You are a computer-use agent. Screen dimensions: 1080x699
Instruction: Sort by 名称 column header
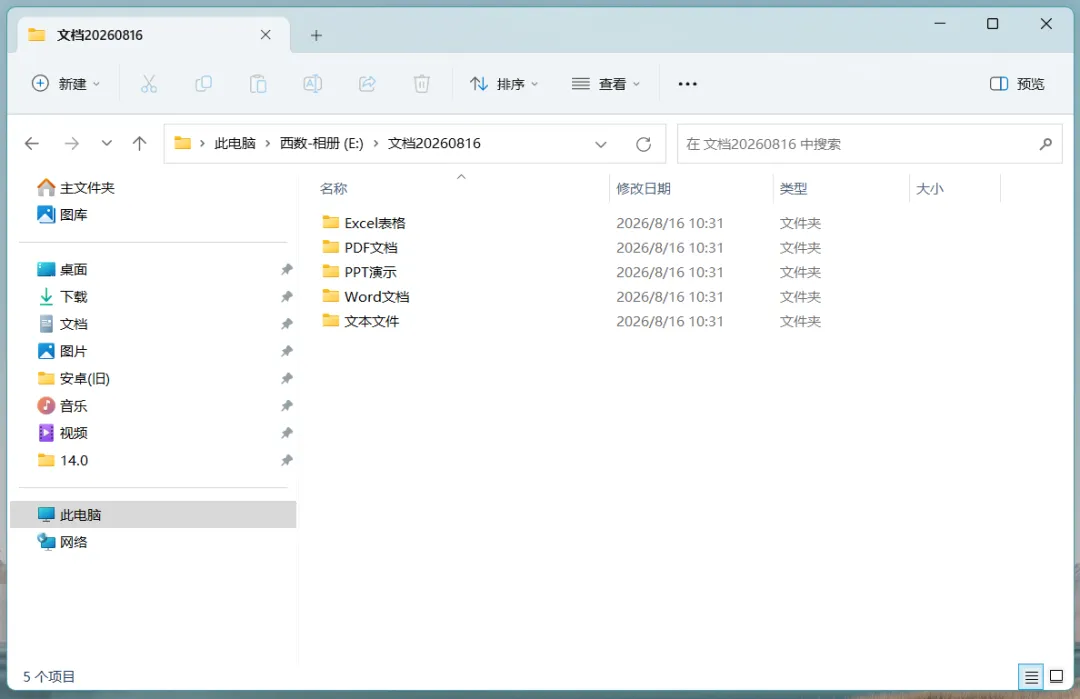click(x=333, y=189)
